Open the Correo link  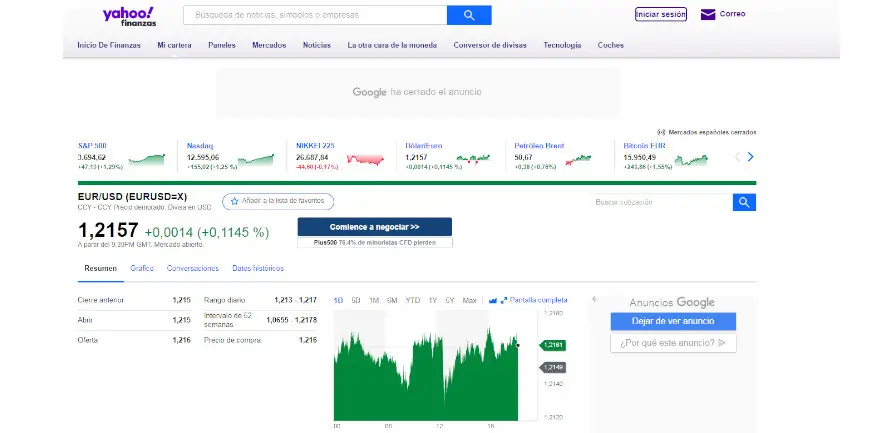[x=732, y=14]
